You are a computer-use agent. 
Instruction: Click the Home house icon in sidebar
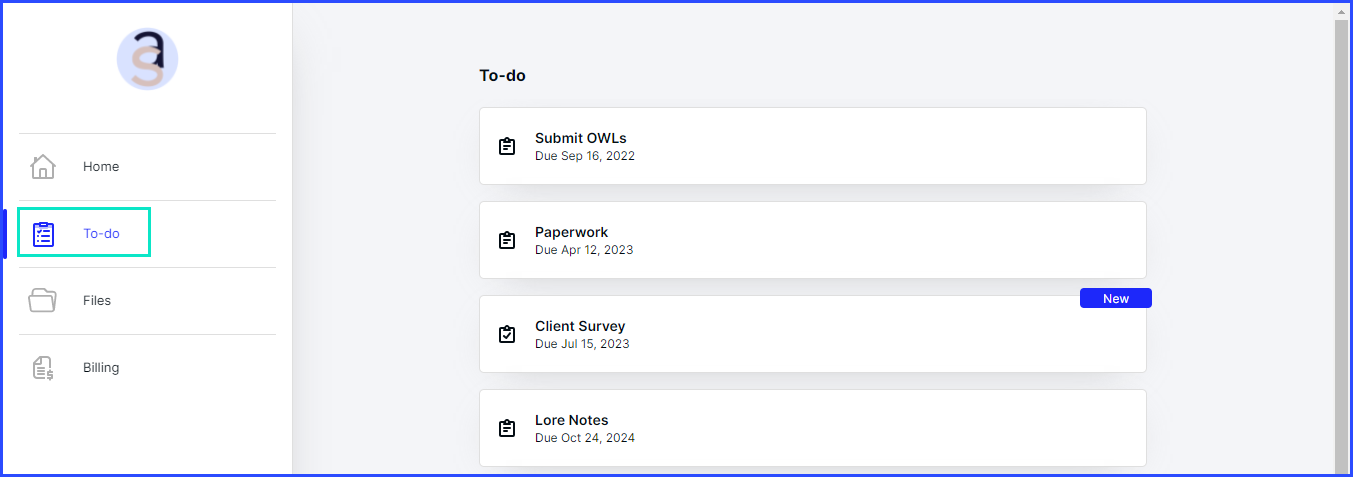[x=43, y=167]
